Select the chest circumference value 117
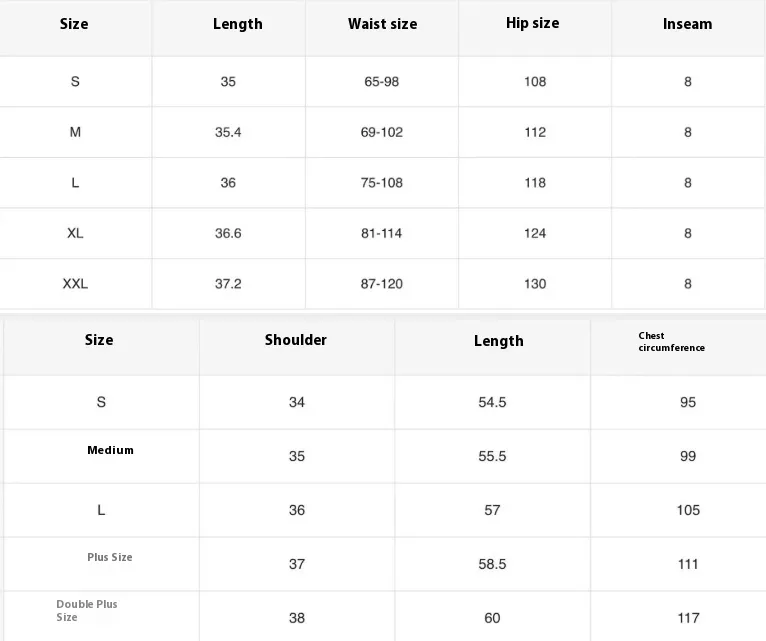766x641 pixels. coord(688,618)
